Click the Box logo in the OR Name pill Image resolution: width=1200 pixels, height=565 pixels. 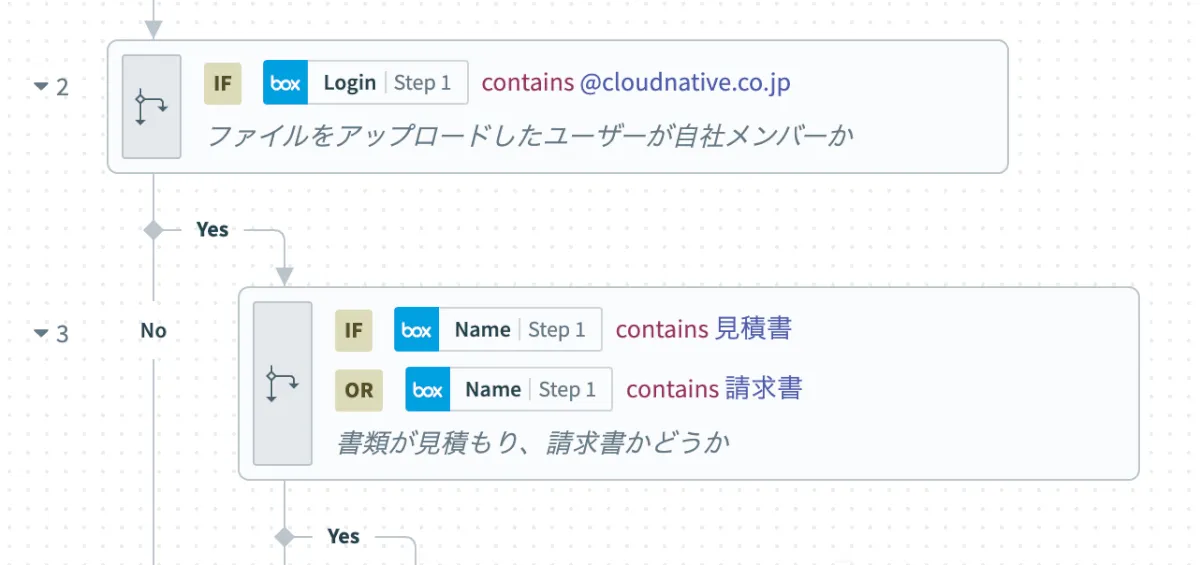coord(427,390)
